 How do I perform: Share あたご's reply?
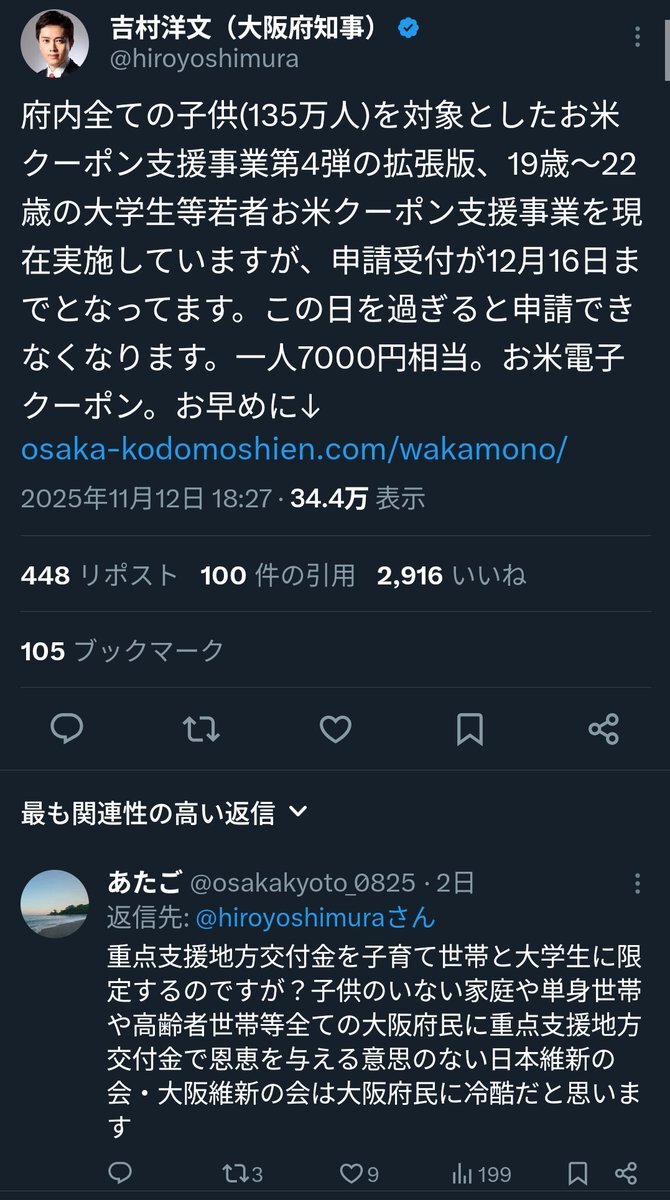(626, 1172)
